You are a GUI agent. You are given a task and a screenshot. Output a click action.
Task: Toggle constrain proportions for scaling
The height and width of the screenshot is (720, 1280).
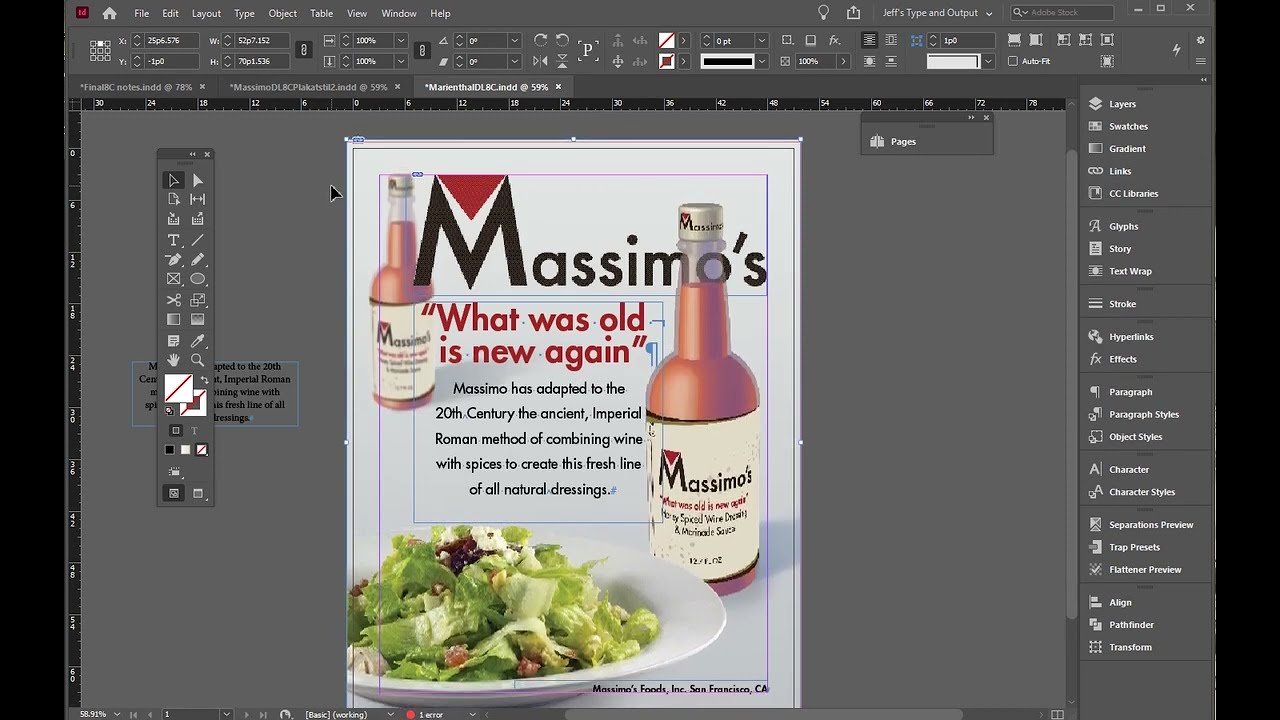pos(422,50)
